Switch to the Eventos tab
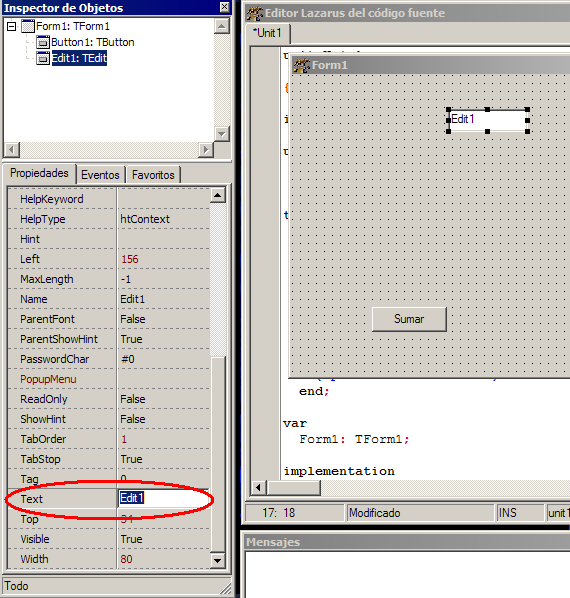The width and height of the screenshot is (570, 598). coord(100,175)
